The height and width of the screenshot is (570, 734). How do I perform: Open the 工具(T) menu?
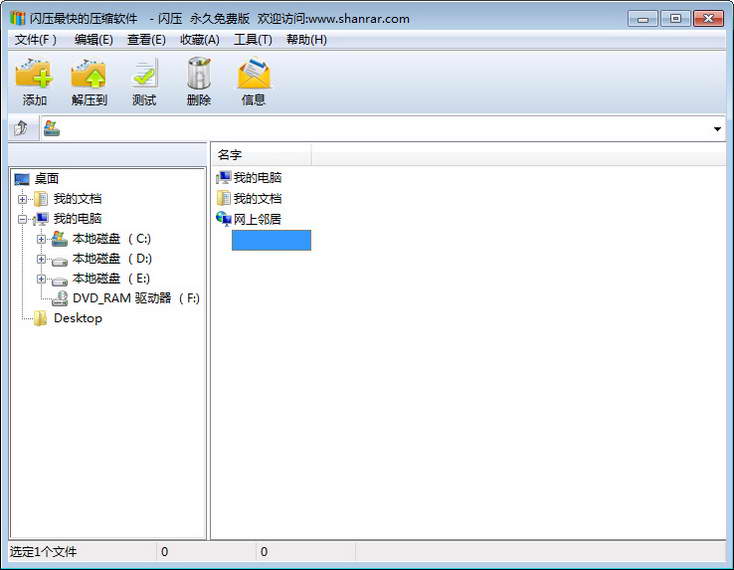pyautogui.click(x=252, y=40)
